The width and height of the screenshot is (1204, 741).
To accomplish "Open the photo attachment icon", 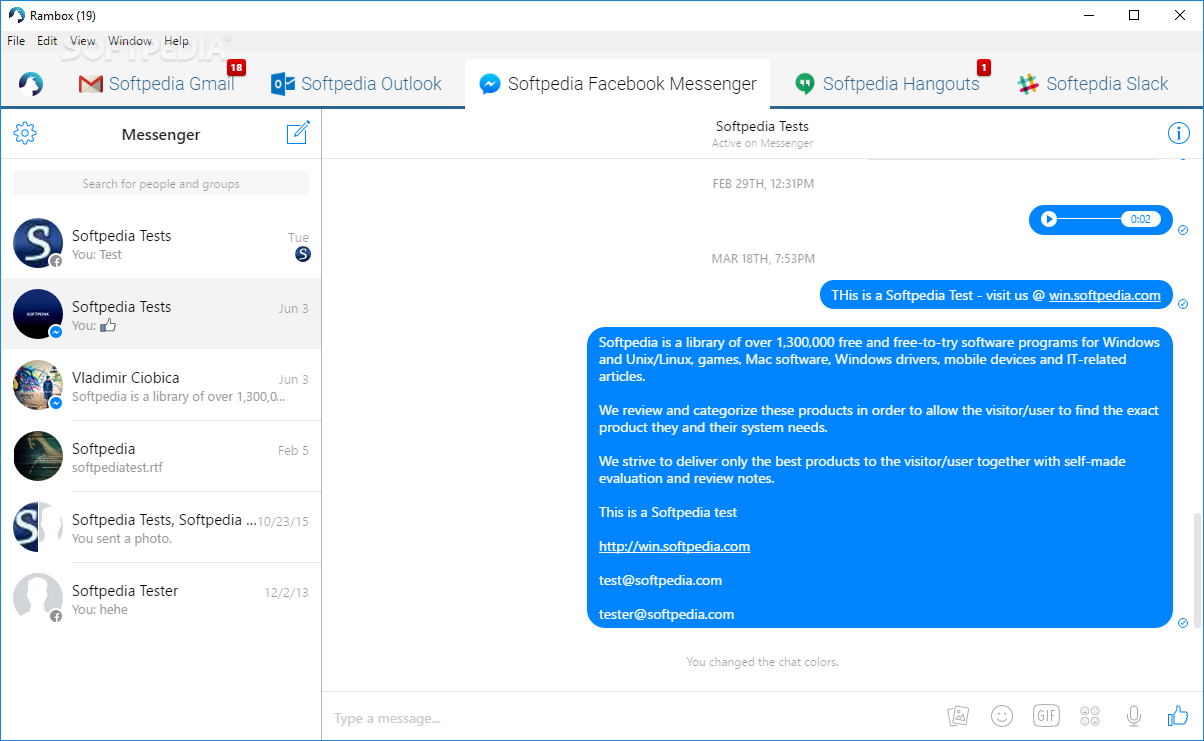I will (959, 716).
